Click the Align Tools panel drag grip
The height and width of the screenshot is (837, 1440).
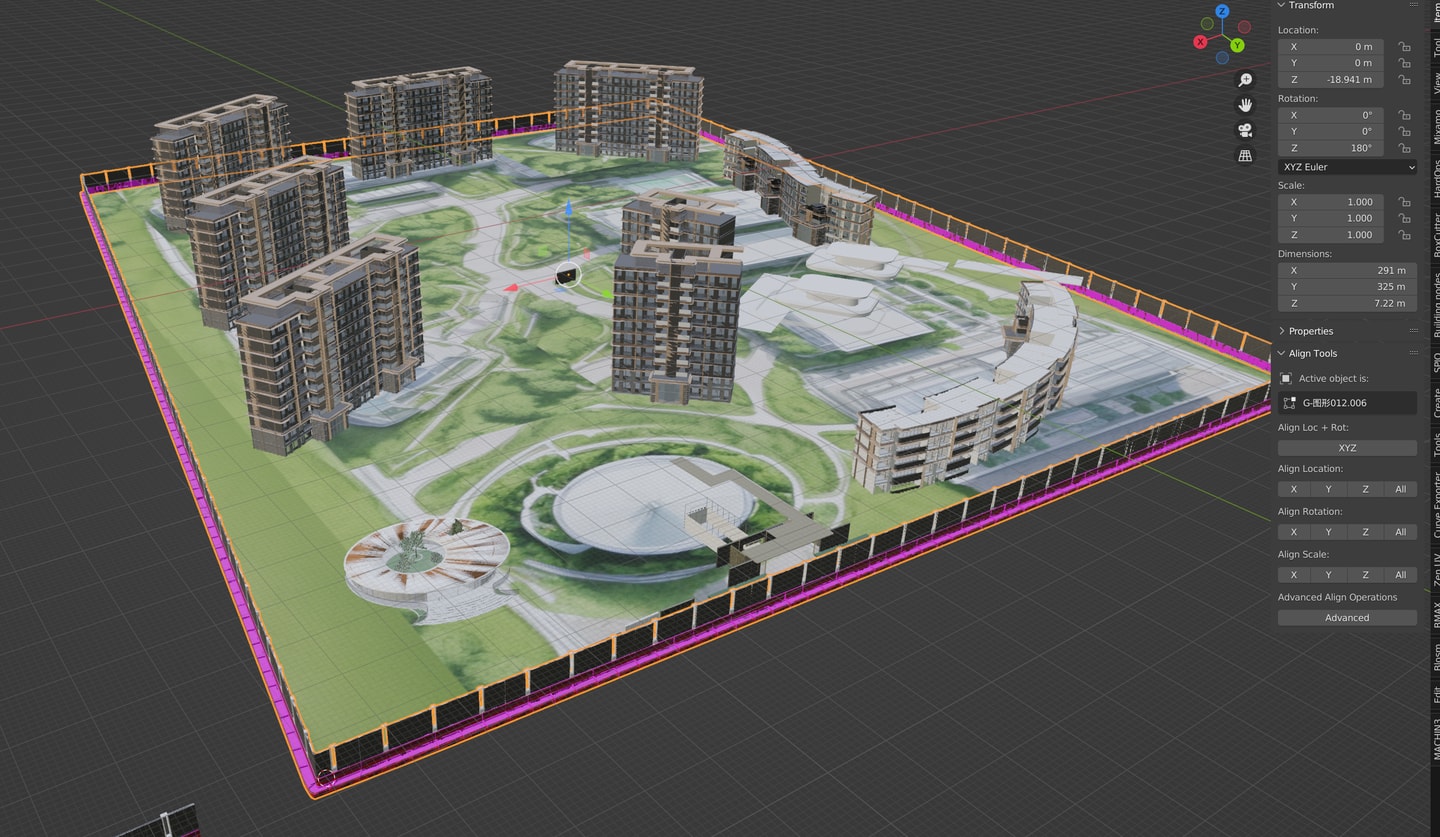tap(1414, 353)
